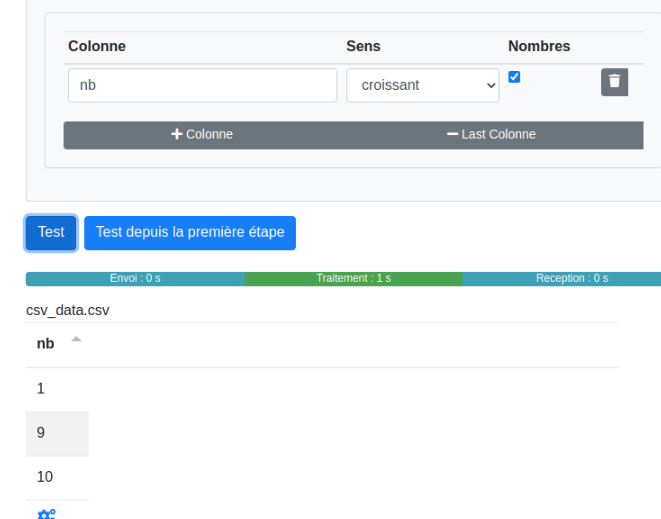
Task: Click the Sens column header label
Action: [363, 46]
